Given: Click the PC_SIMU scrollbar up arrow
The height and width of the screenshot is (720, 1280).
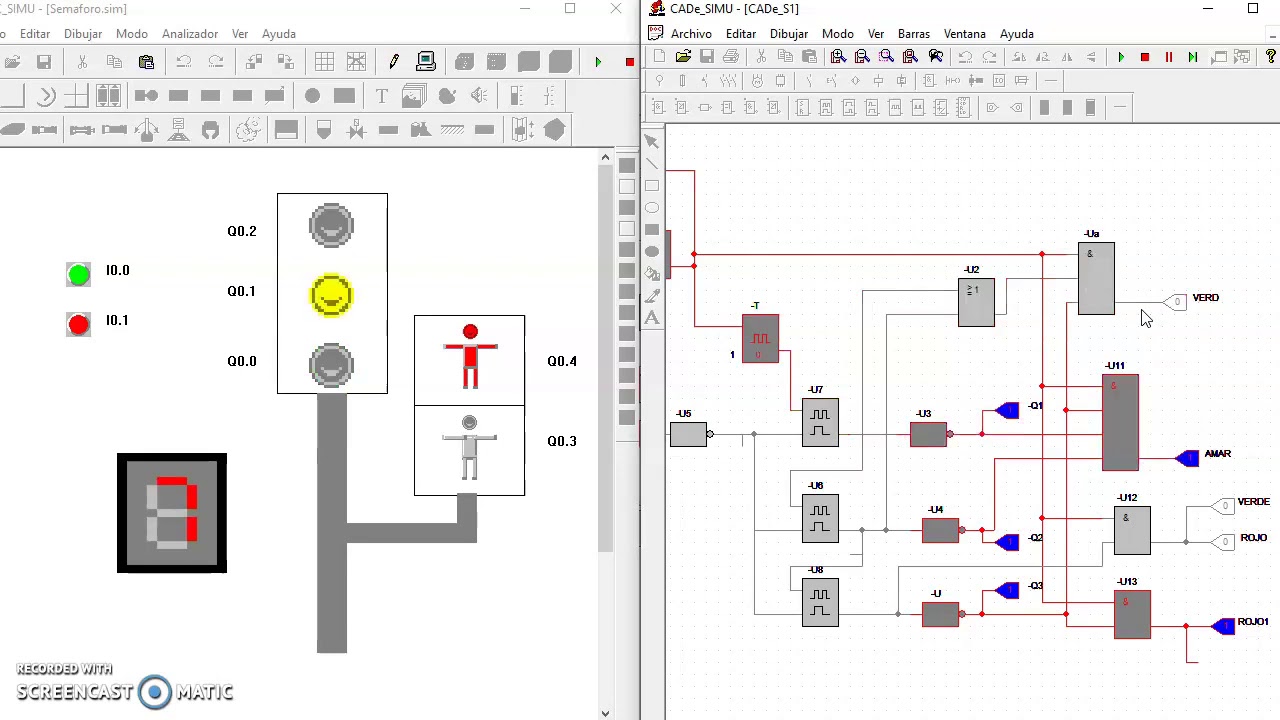Looking at the screenshot, I should click(606, 157).
